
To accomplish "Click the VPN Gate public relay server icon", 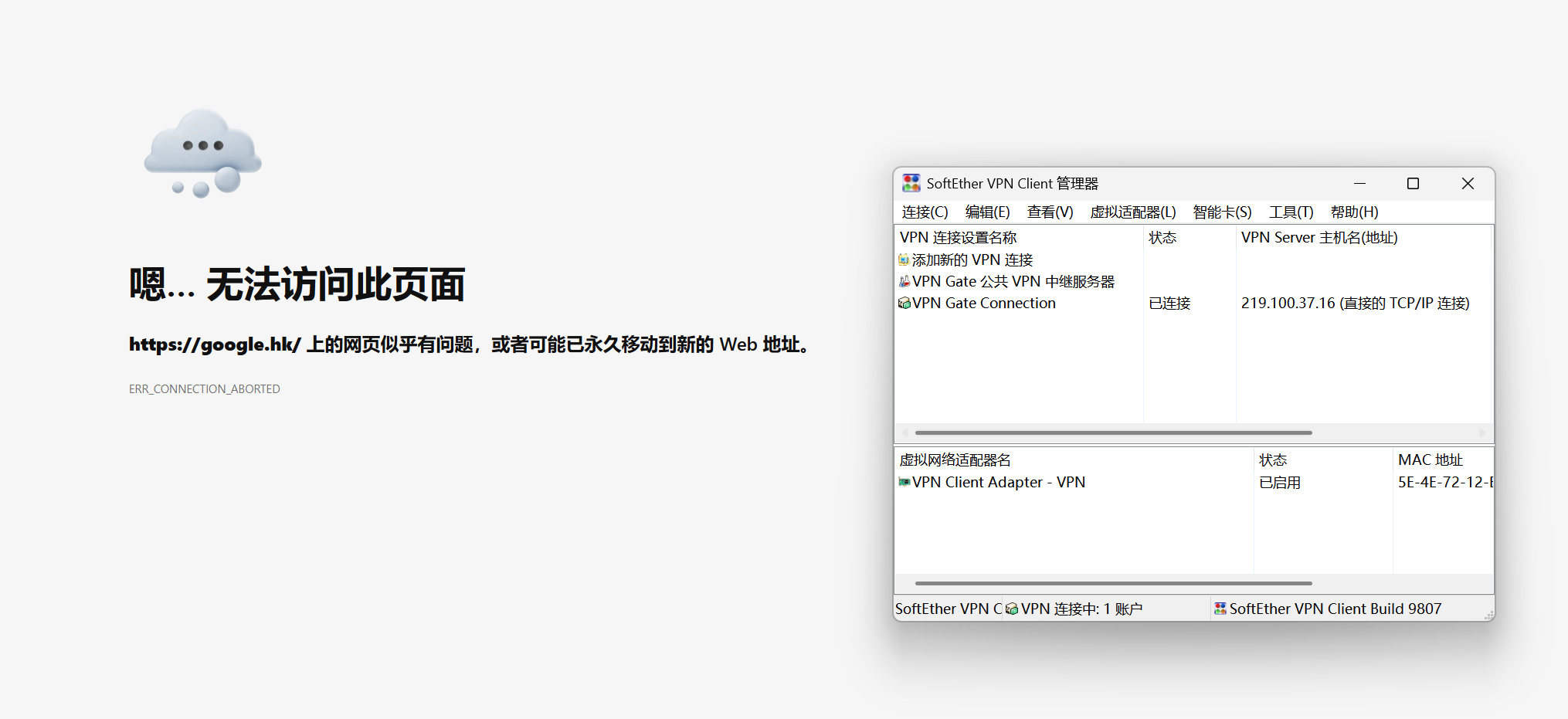I will pyautogui.click(x=904, y=282).
